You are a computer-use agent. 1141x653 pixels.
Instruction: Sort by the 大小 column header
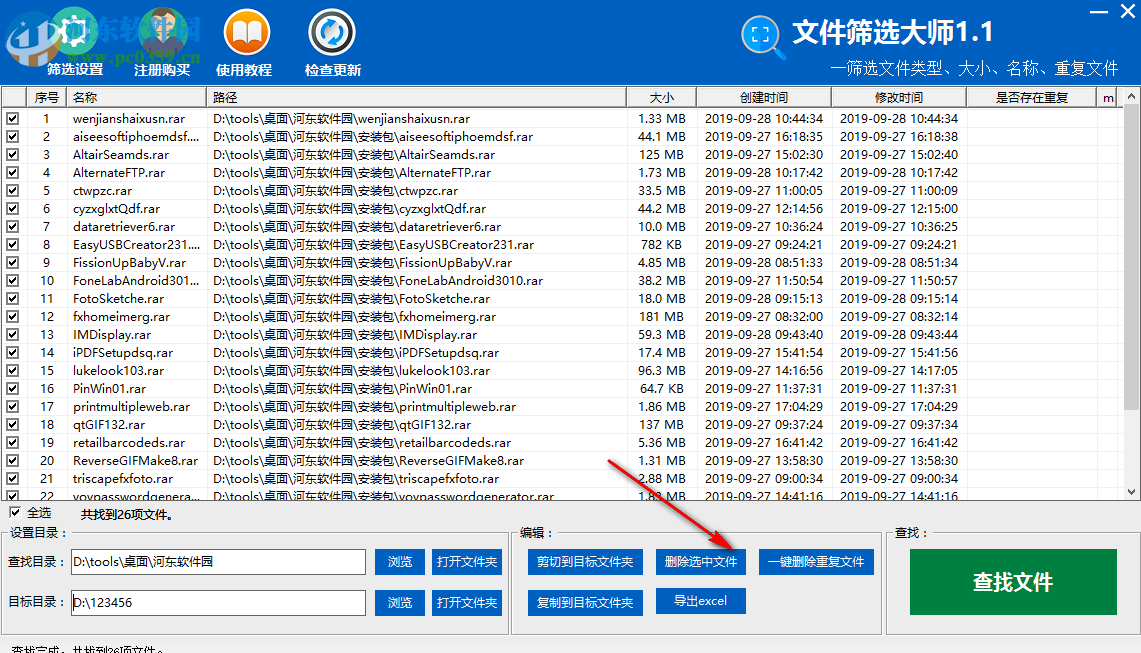point(661,97)
